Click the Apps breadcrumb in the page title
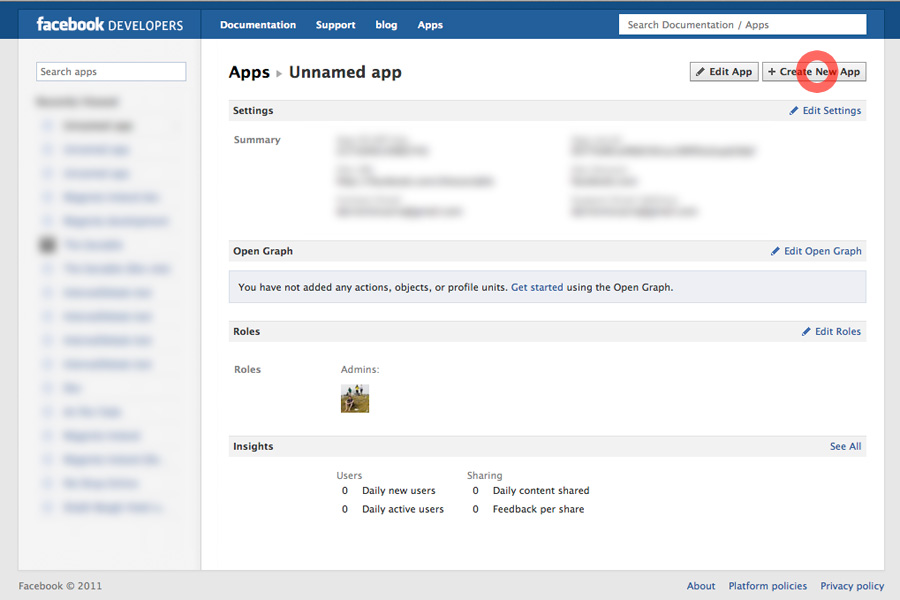 (x=249, y=72)
